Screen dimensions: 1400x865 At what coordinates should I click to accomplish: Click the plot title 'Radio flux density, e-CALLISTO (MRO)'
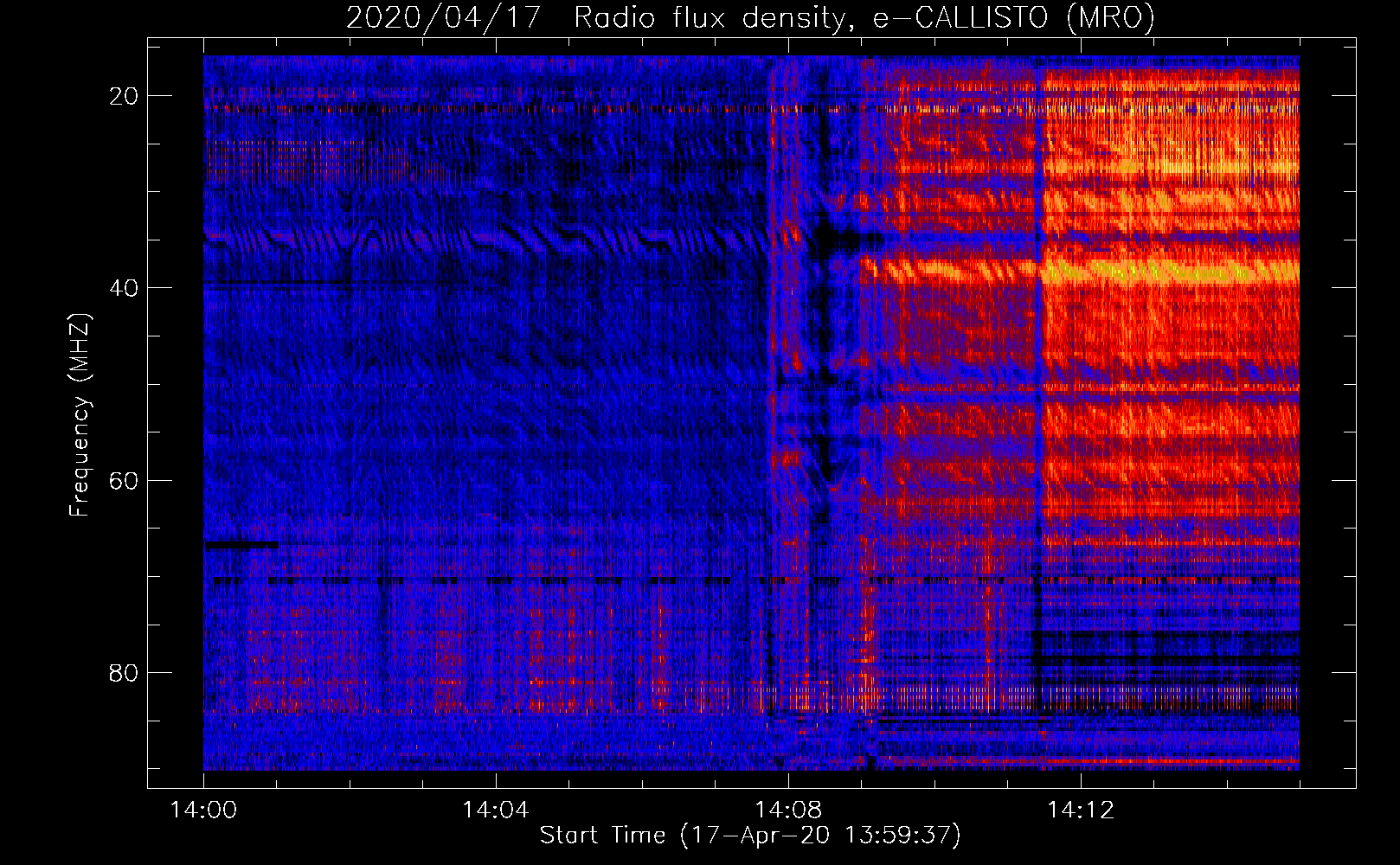864,17
